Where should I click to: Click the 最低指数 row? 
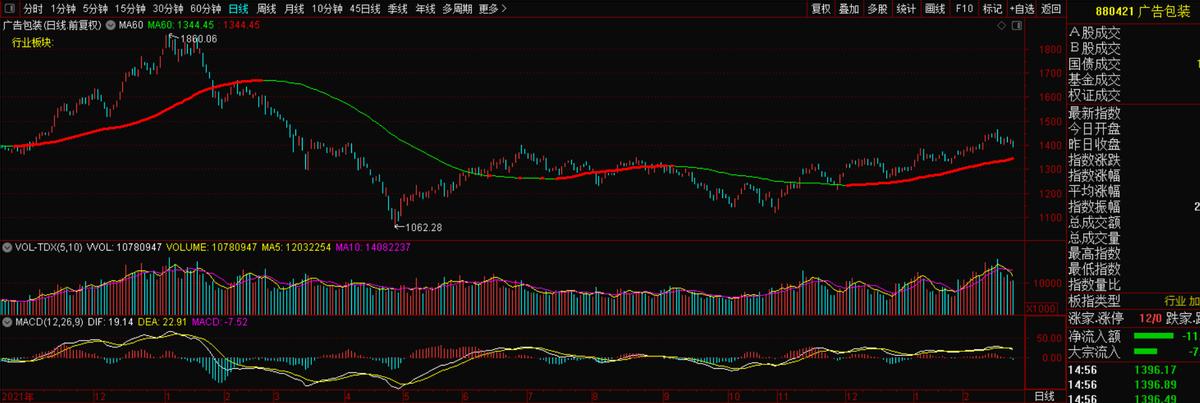1132,269
